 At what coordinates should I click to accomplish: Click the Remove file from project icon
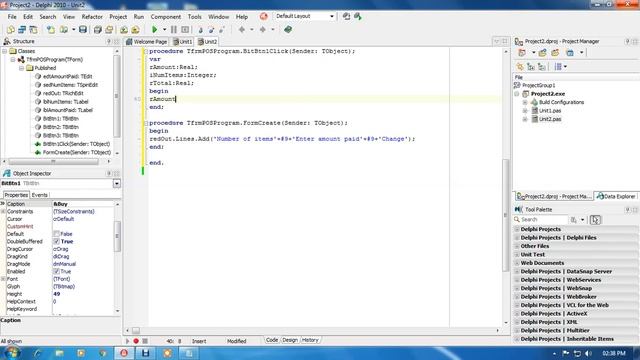(x=136, y=29)
